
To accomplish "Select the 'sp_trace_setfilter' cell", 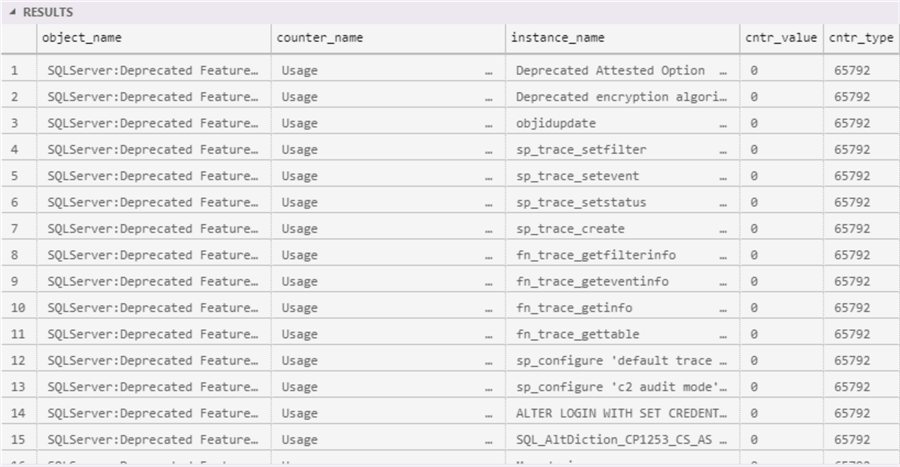I will pos(622,149).
